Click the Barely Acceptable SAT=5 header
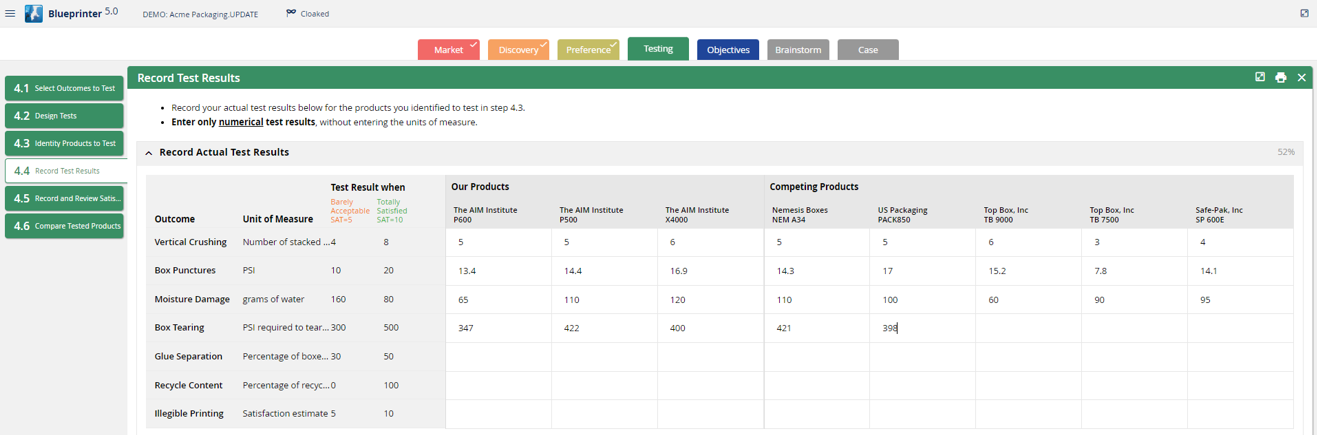This screenshot has width=1317, height=435. click(x=350, y=210)
